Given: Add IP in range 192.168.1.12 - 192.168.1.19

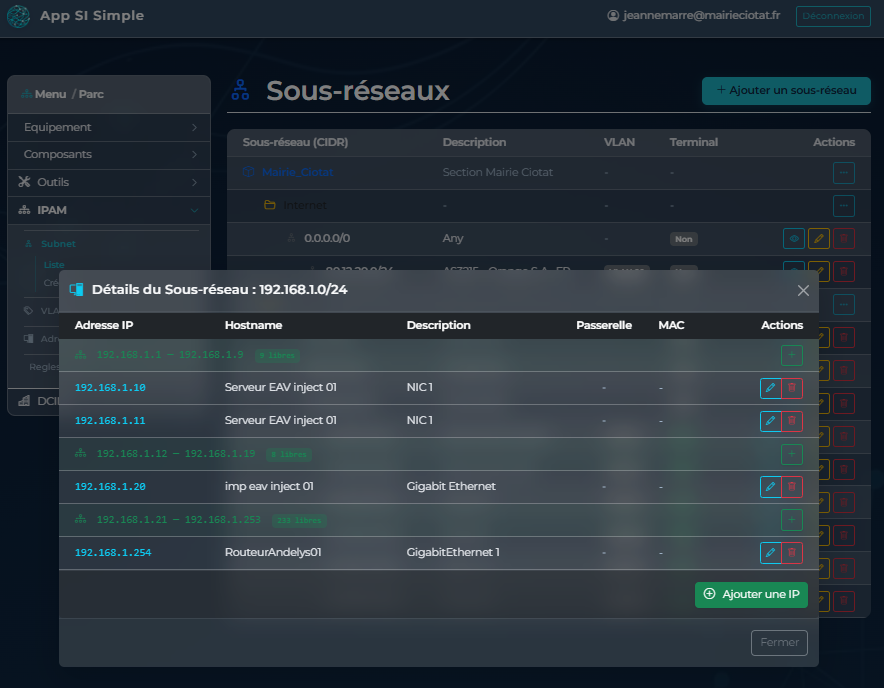Looking at the screenshot, I should coord(792,454).
